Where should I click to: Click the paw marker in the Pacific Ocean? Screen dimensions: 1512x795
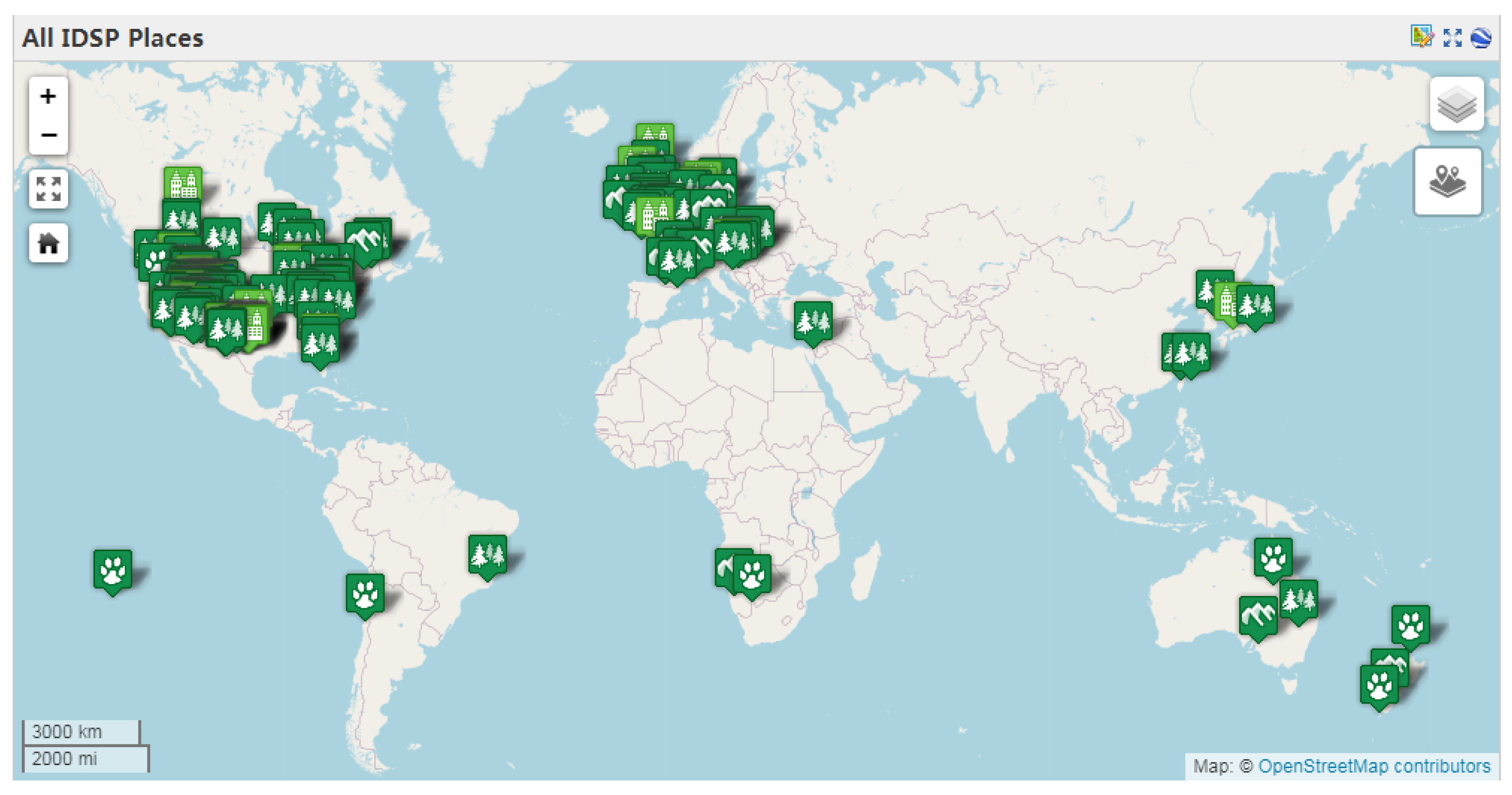(113, 569)
